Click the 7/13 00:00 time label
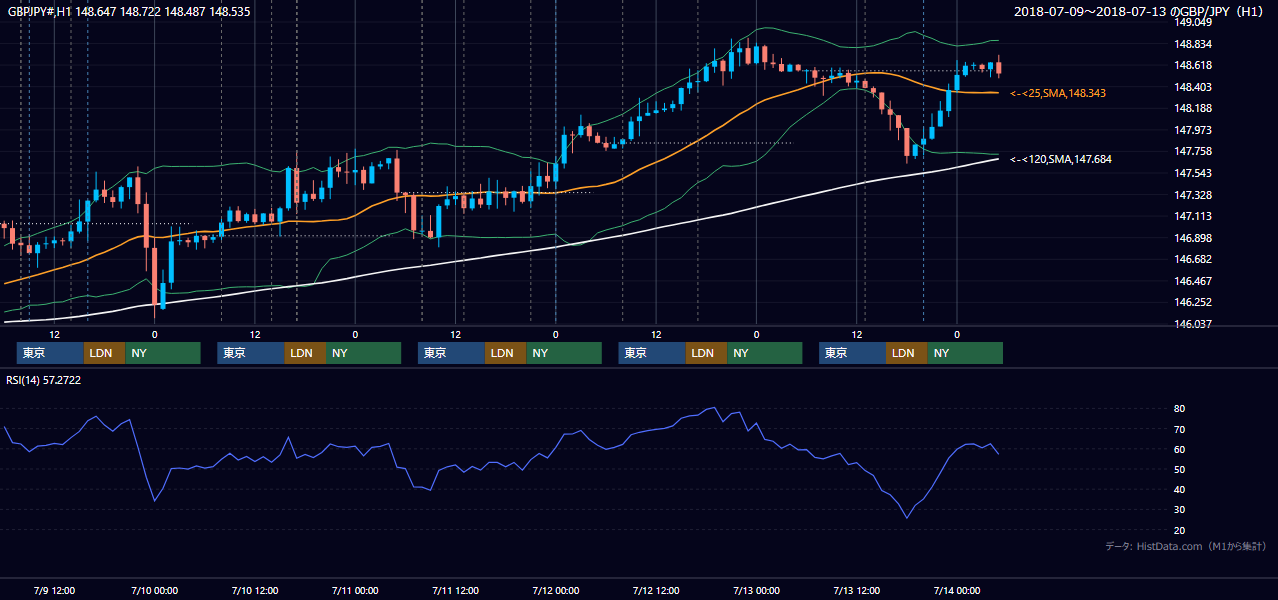Image resolution: width=1278 pixels, height=600 pixels. pyautogui.click(x=756, y=590)
